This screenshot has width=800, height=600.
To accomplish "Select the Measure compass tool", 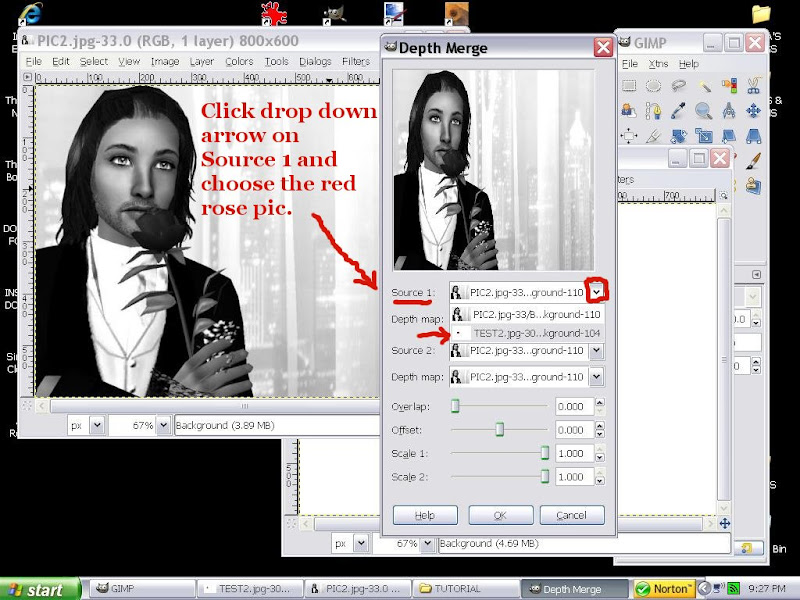I will point(729,110).
